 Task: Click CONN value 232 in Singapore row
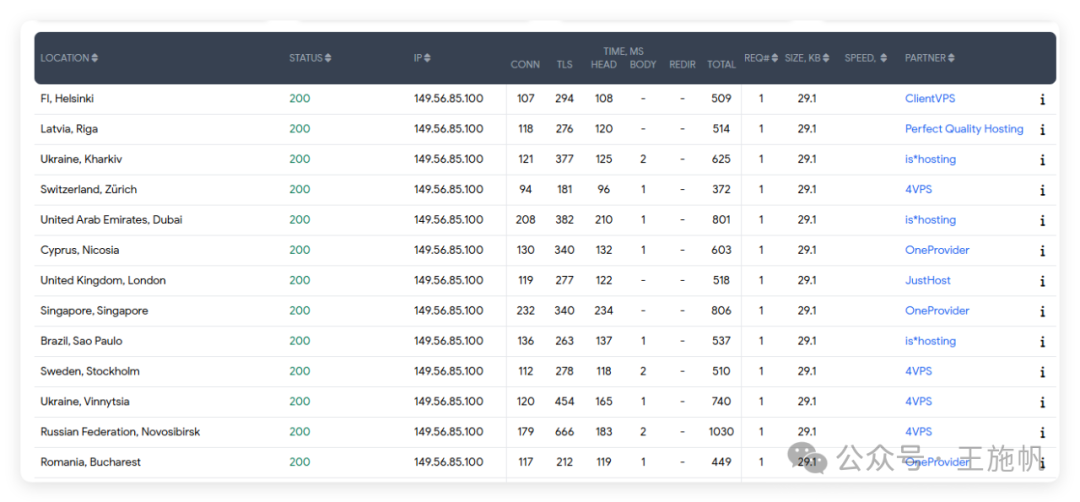[x=525, y=311]
